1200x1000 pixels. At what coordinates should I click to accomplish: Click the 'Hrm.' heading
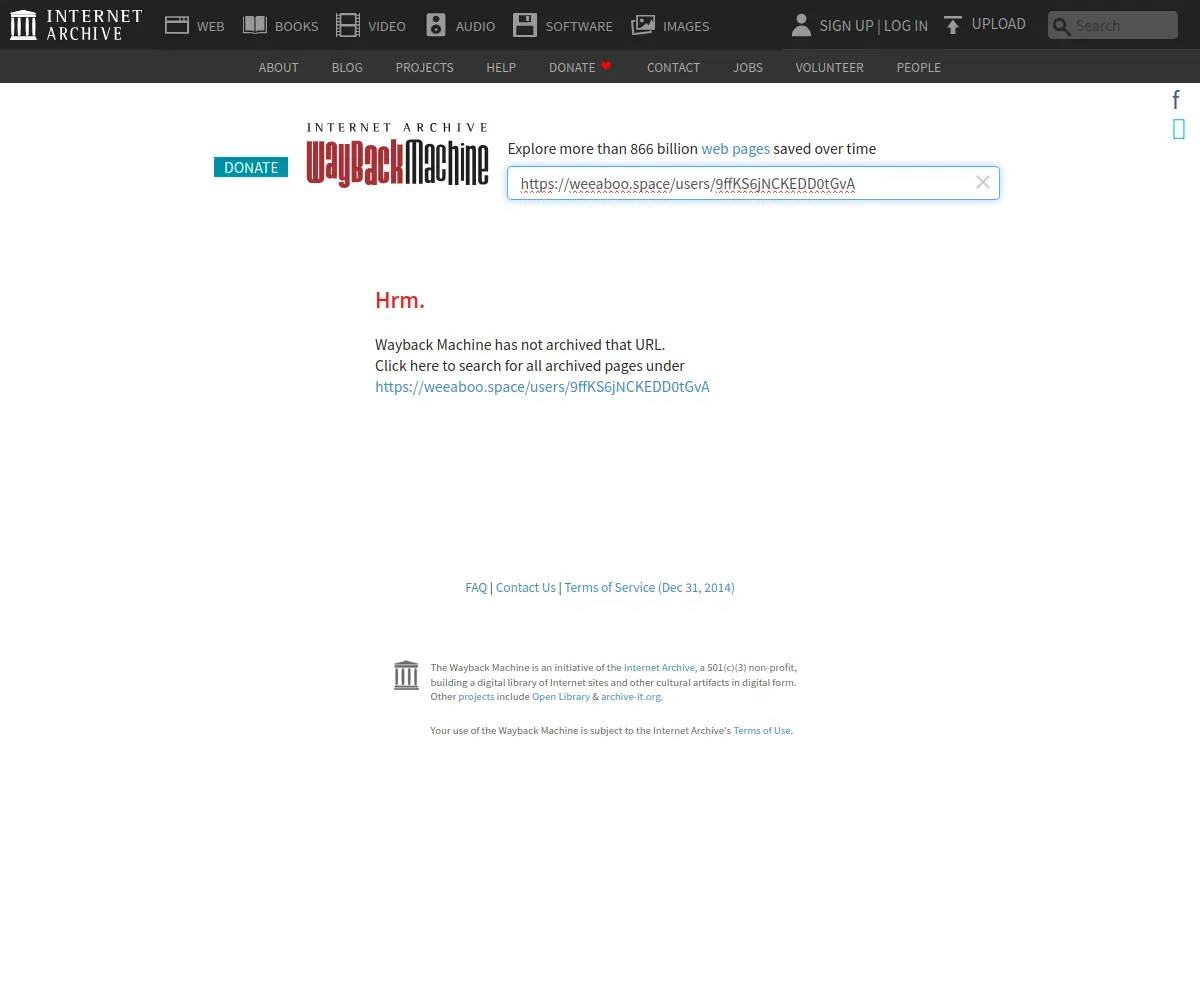click(400, 300)
